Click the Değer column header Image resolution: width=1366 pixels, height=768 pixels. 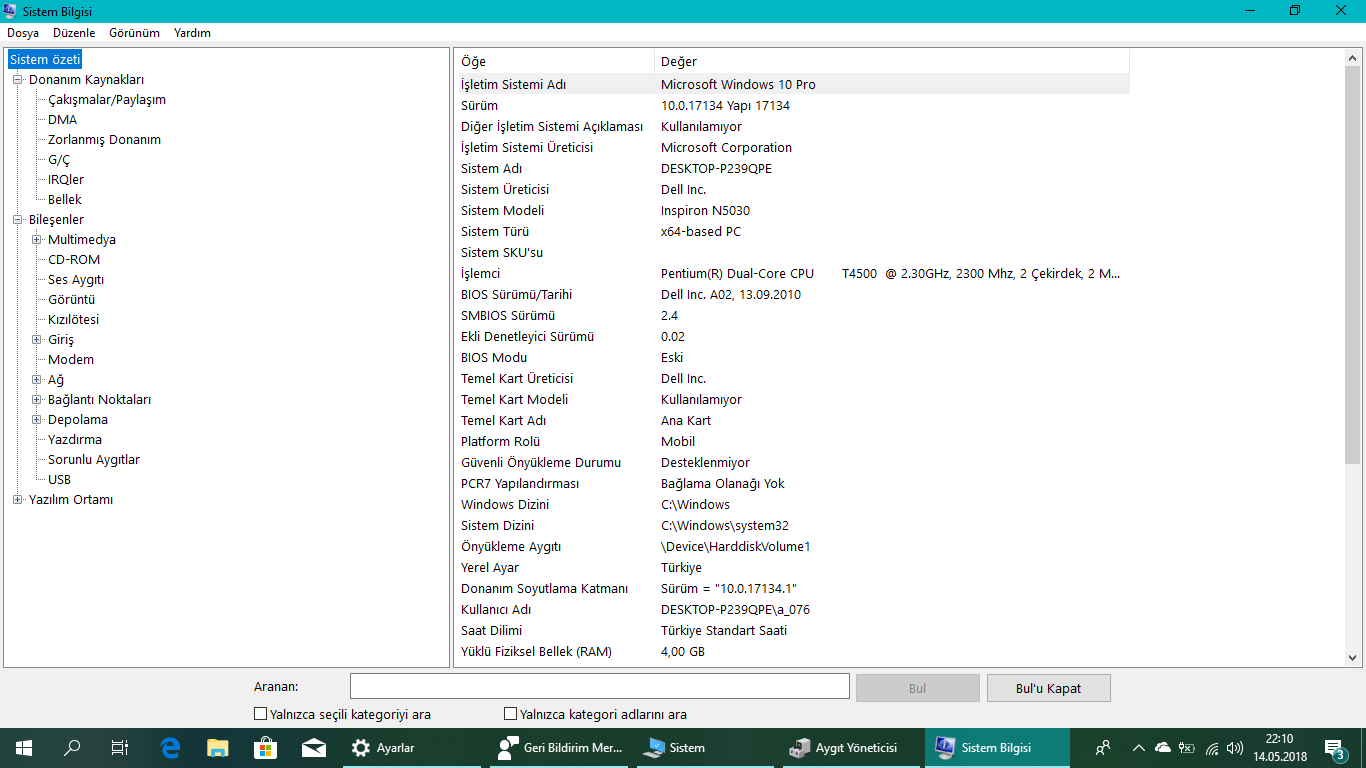(892, 62)
